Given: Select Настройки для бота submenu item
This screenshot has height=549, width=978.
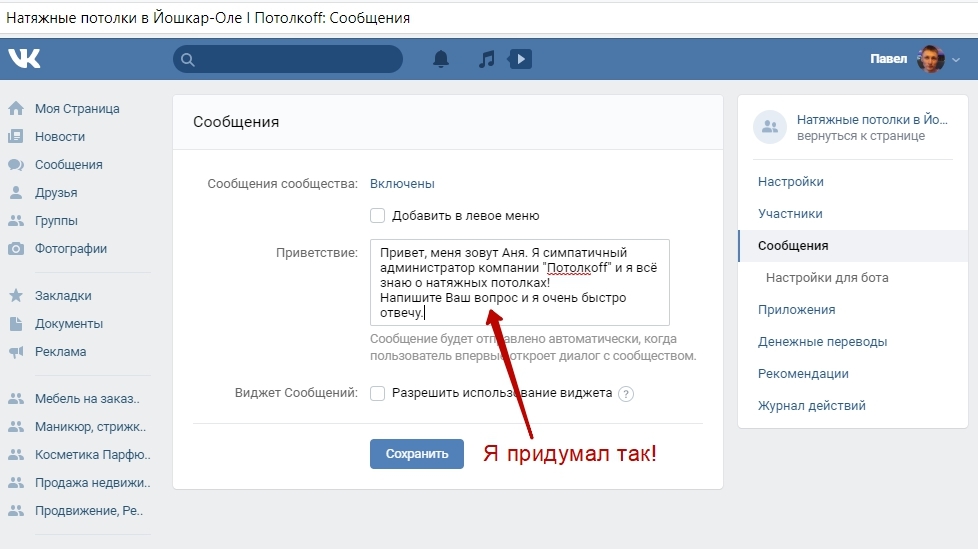Looking at the screenshot, I should pyautogui.click(x=827, y=278).
